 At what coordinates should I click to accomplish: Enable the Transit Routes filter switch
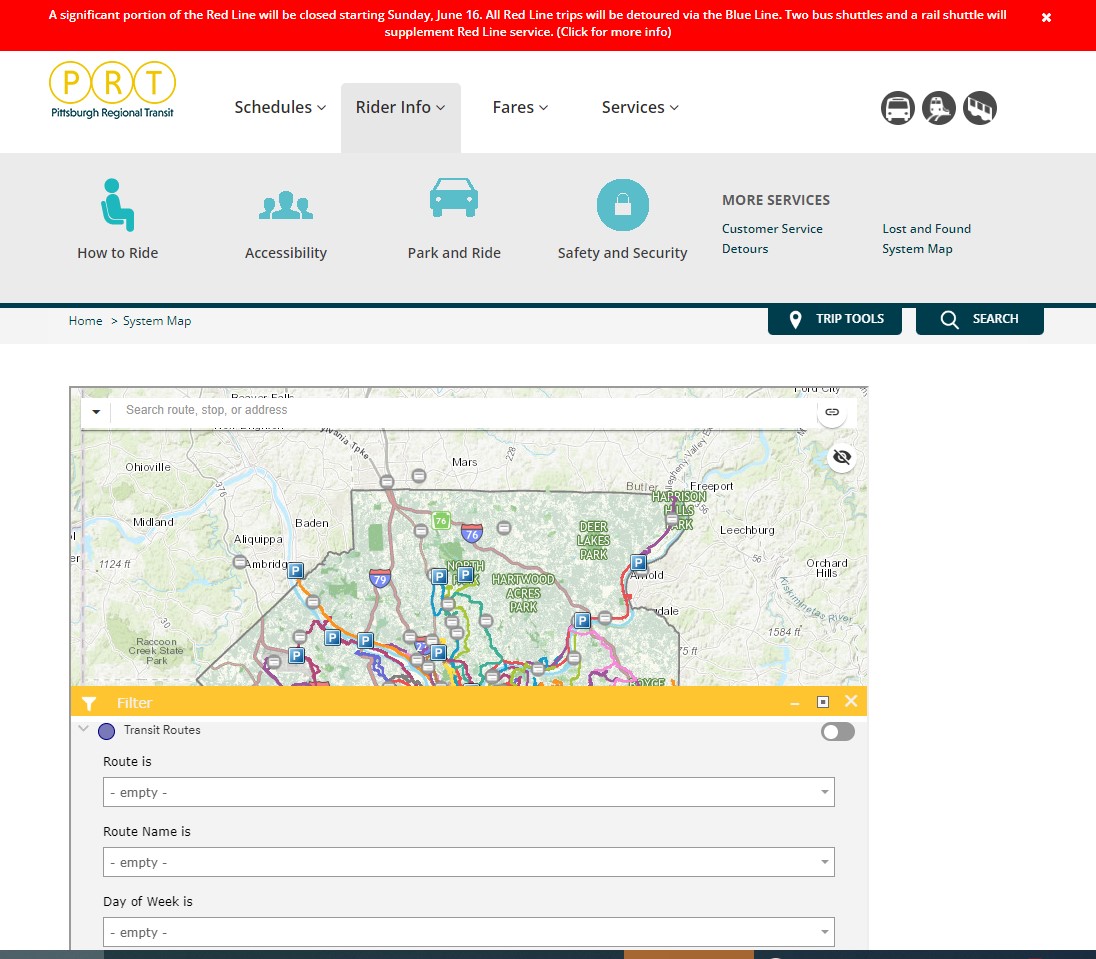tap(837, 731)
